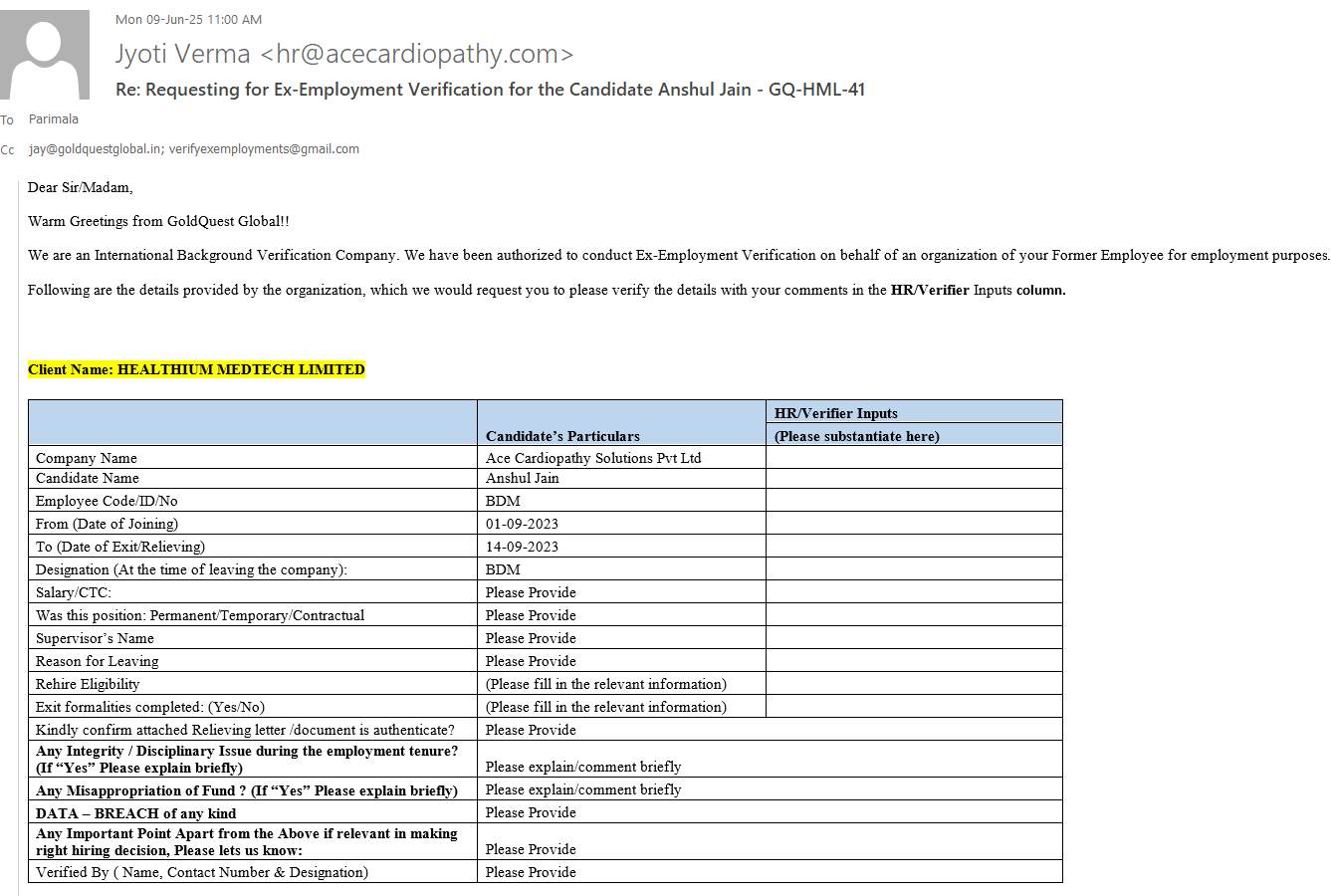Image resolution: width=1331 pixels, height=896 pixels.
Task: Click the candidate value Anshul Jain
Action: click(523, 478)
